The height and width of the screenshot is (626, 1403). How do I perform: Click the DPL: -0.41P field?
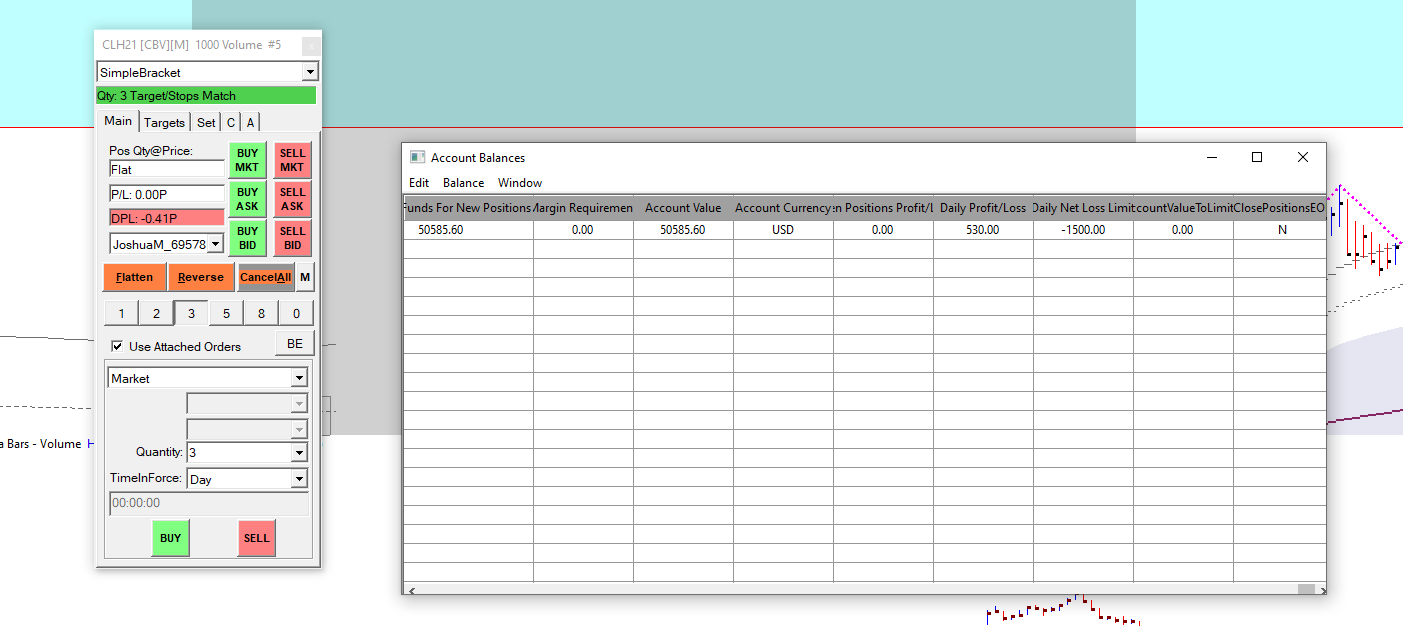coord(167,218)
